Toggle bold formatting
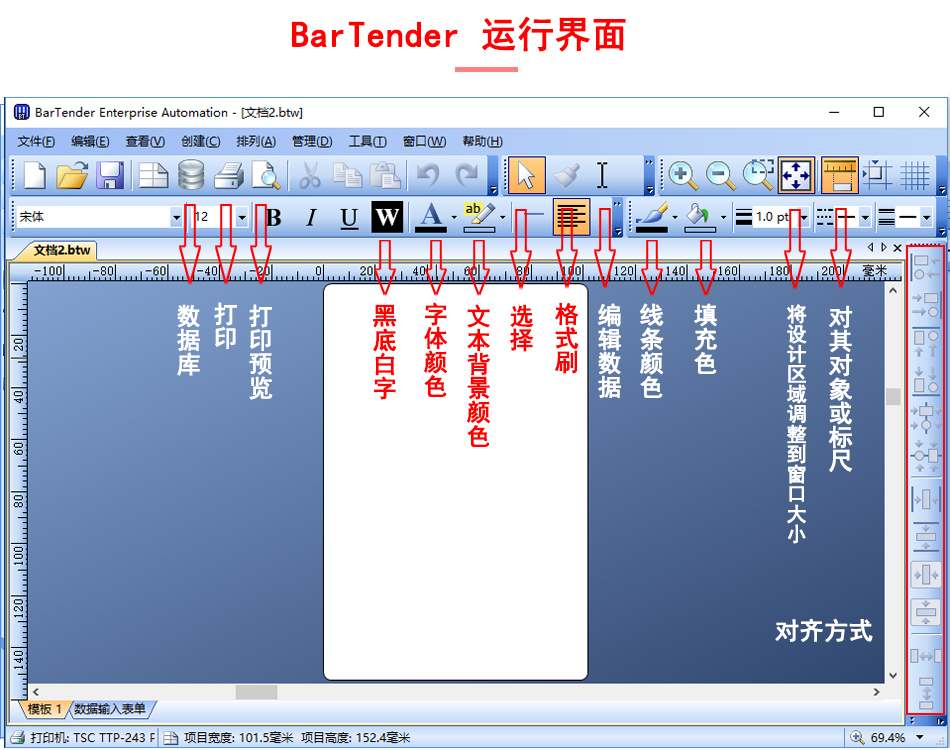Screen dimensions: 950x750 click(x=274, y=217)
